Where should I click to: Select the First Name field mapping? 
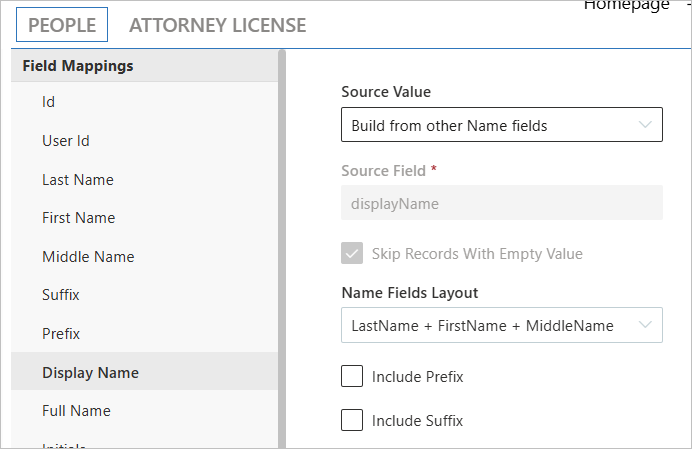click(x=144, y=218)
